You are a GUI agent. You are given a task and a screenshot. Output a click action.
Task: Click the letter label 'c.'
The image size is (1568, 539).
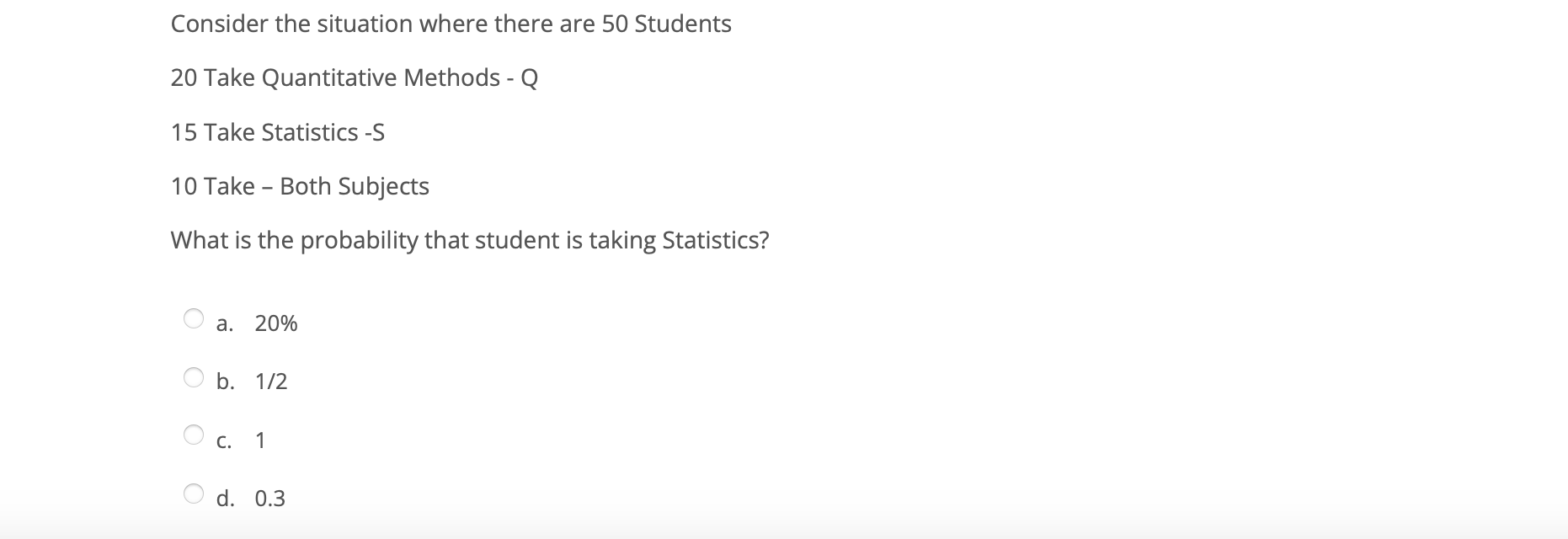click(x=224, y=440)
